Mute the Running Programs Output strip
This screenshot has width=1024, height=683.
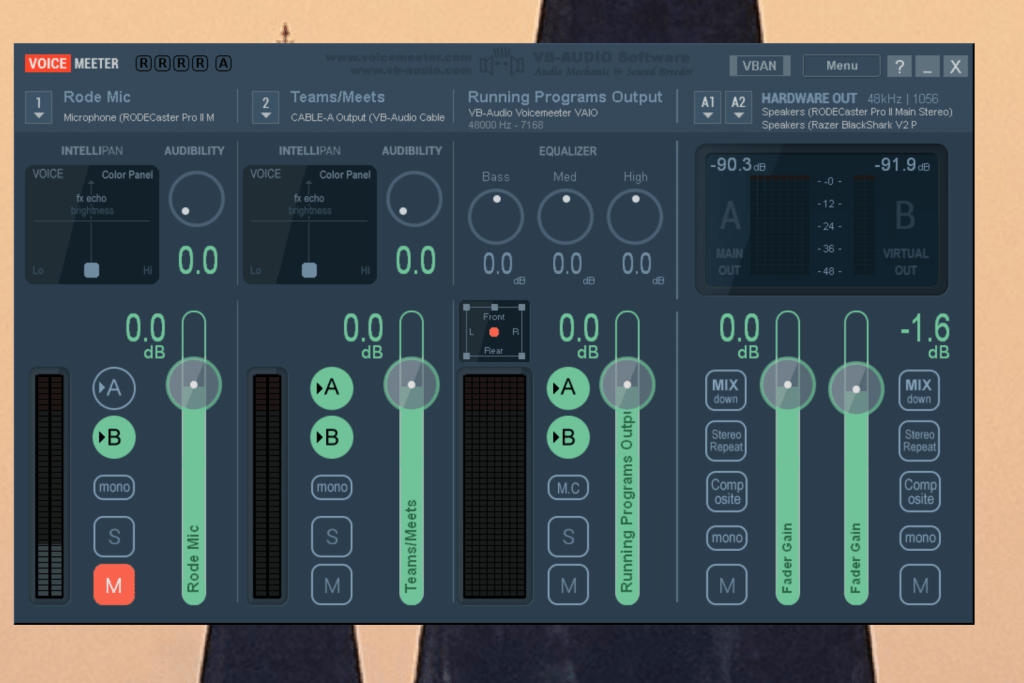pyautogui.click(x=568, y=584)
